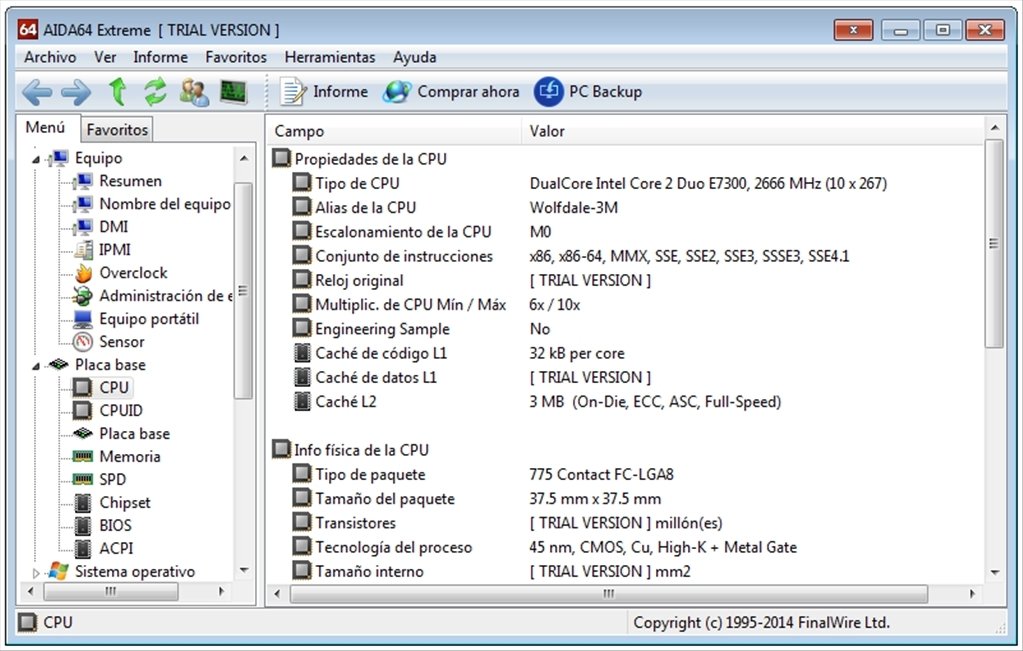The width and height of the screenshot is (1023, 651).
Task: Click the right pane scroll-down arrow
Action: pos(994,573)
